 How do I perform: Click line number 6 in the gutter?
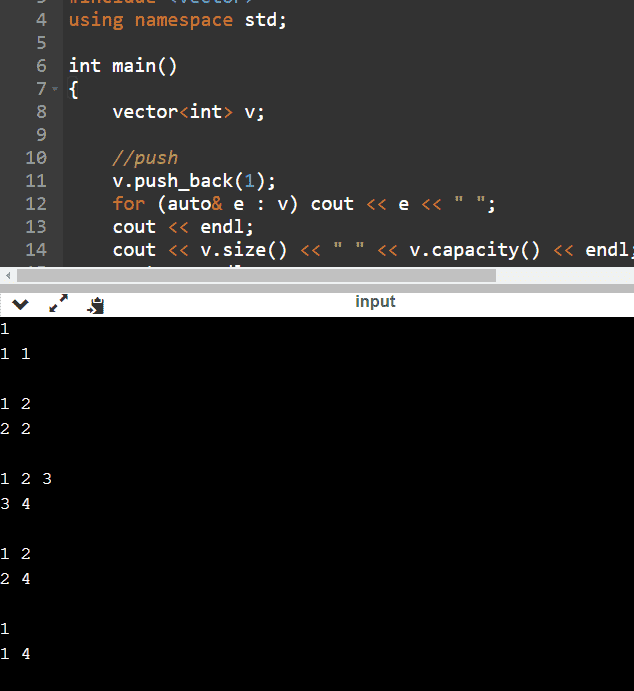[41, 66]
